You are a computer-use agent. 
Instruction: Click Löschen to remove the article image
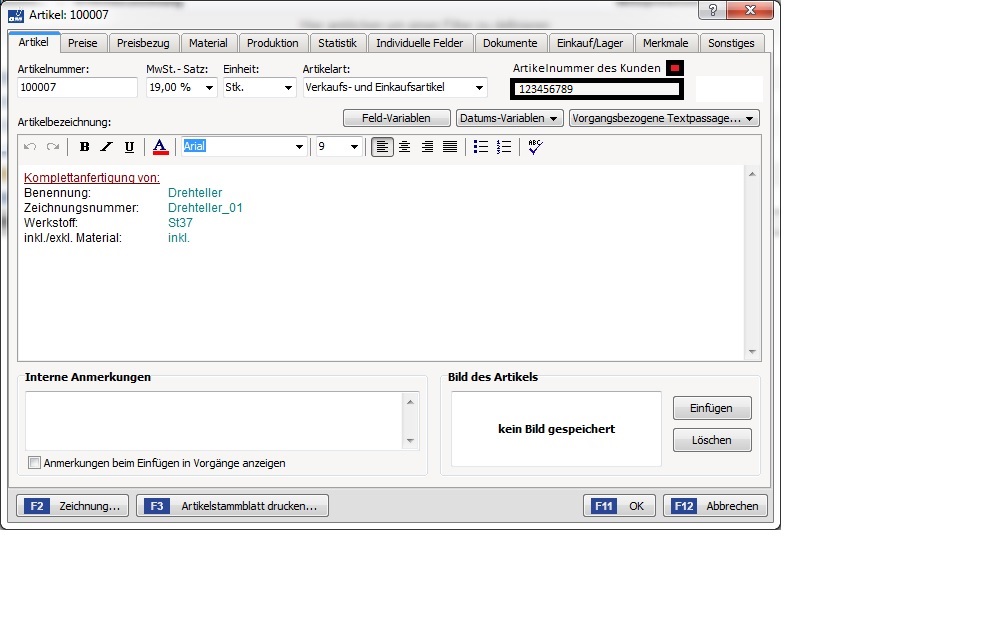point(712,440)
